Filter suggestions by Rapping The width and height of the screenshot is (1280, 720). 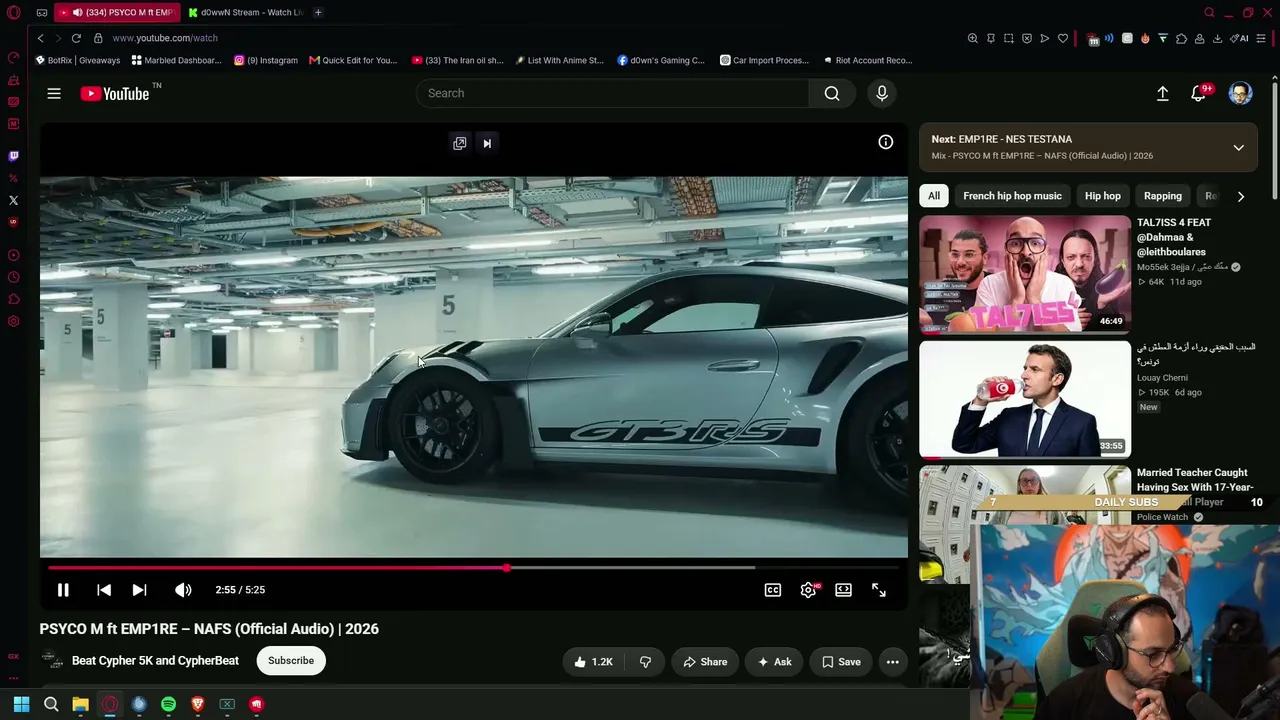pyautogui.click(x=1163, y=196)
